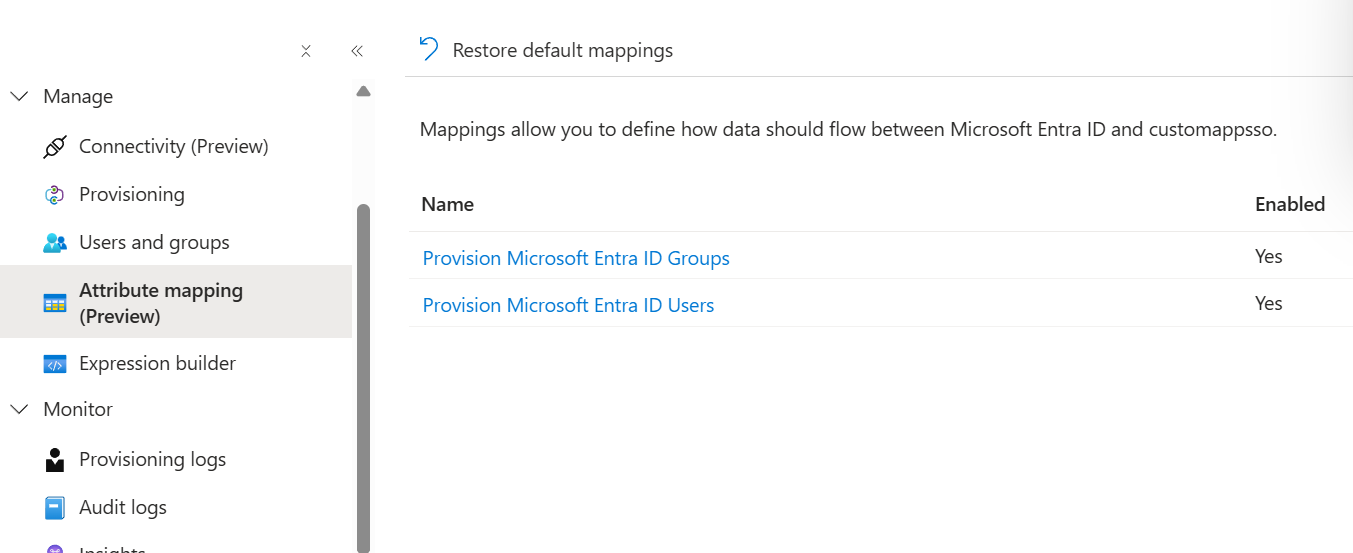Open Provision Microsoft Entra ID Users link

568,305
